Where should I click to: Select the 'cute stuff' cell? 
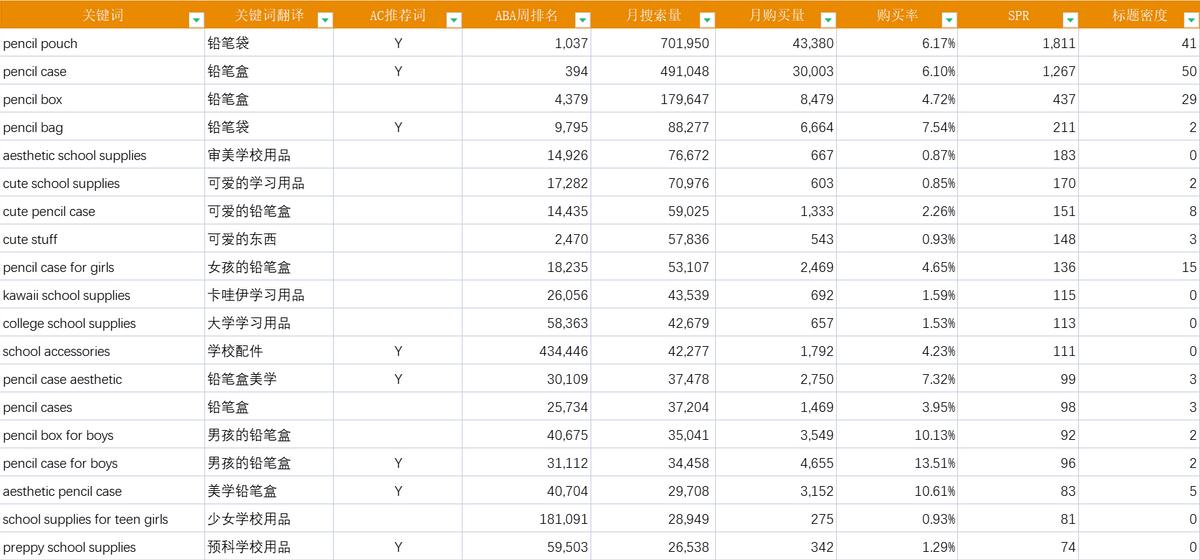click(x=102, y=239)
